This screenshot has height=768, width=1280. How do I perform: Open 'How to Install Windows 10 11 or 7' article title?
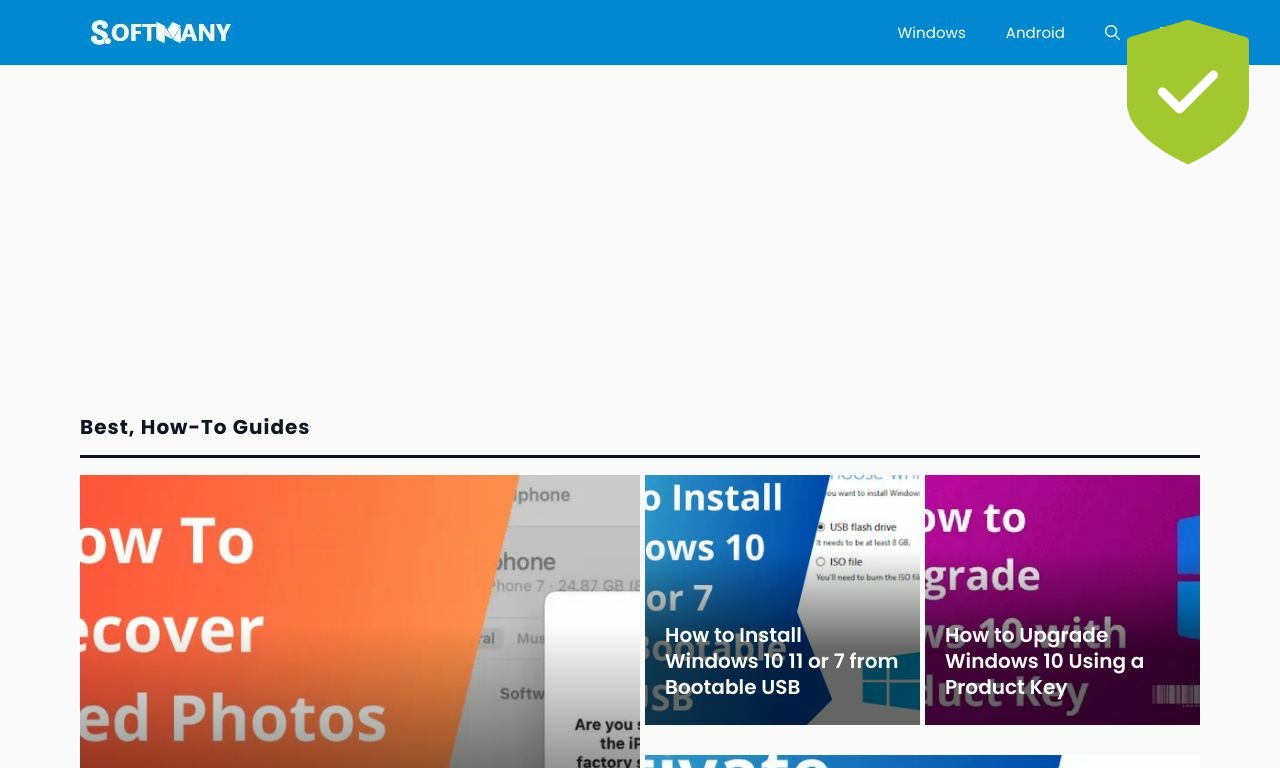click(x=781, y=661)
